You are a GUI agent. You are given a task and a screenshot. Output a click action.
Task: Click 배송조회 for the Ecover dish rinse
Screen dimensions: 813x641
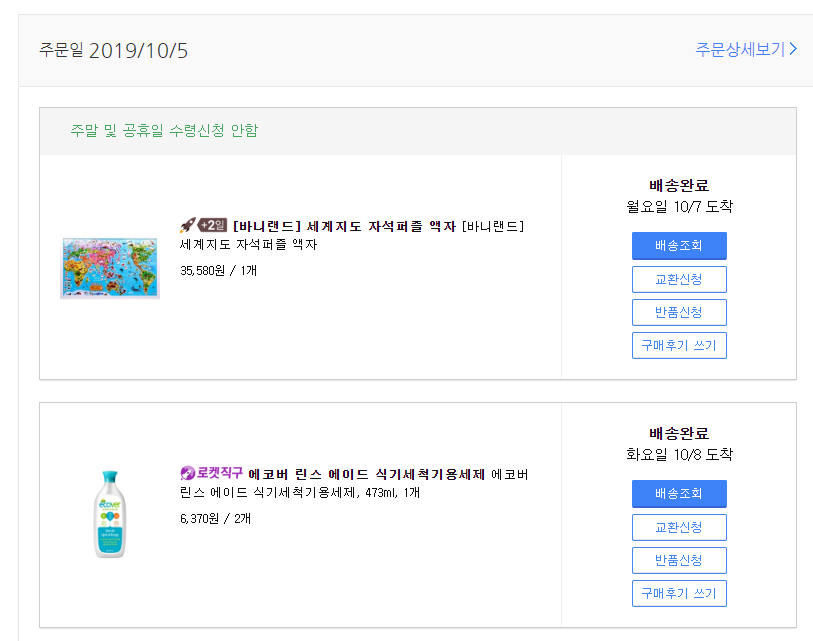point(679,494)
